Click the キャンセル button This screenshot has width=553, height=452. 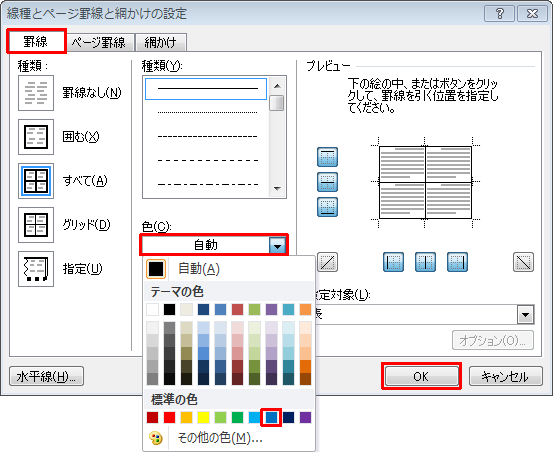[x=505, y=376]
